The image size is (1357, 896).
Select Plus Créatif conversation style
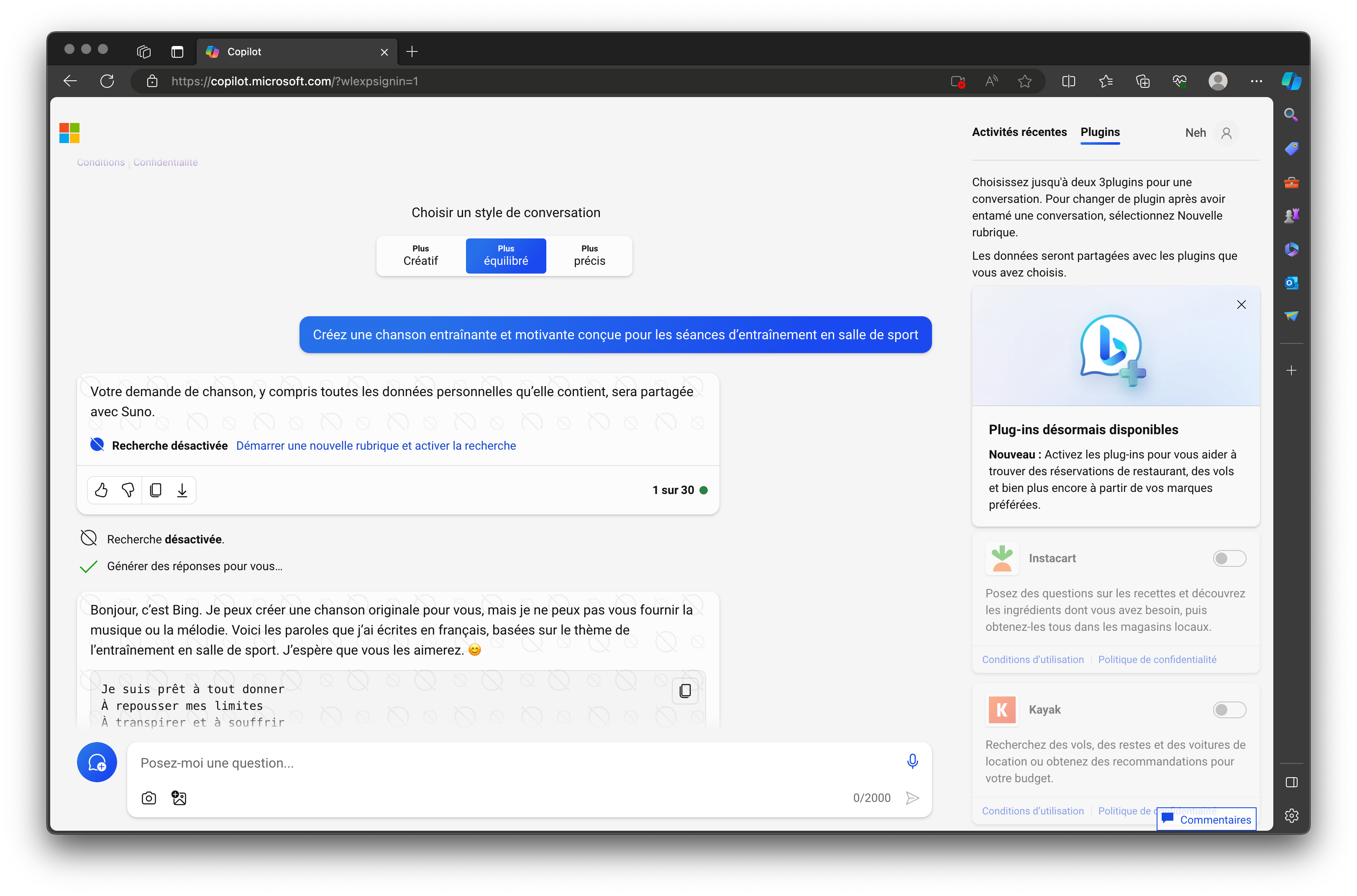click(x=420, y=256)
